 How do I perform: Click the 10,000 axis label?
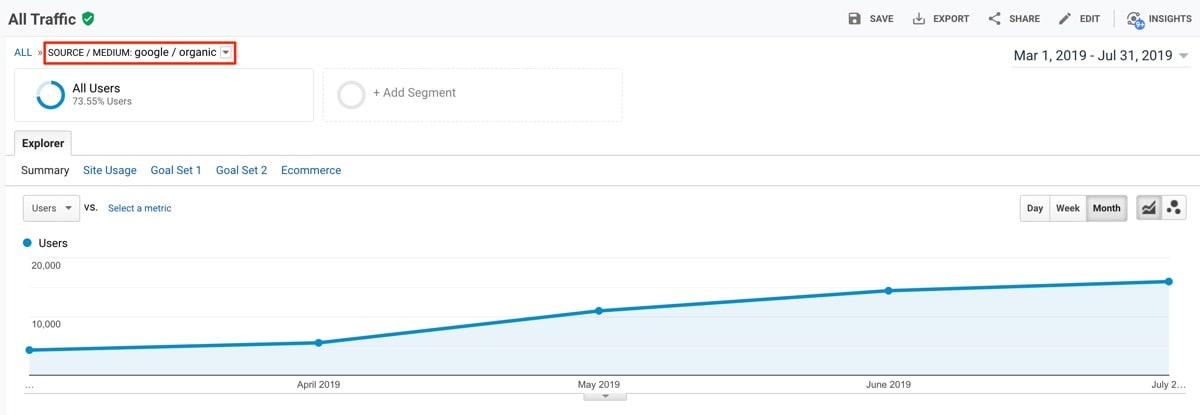pos(47,324)
